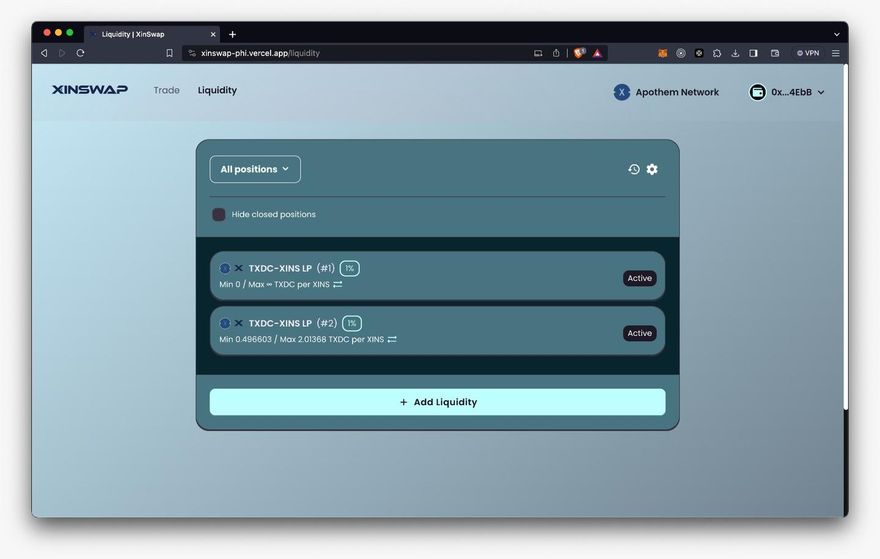The image size is (880, 559).
Task: Expand the tab list chevron
Action: coord(836,34)
